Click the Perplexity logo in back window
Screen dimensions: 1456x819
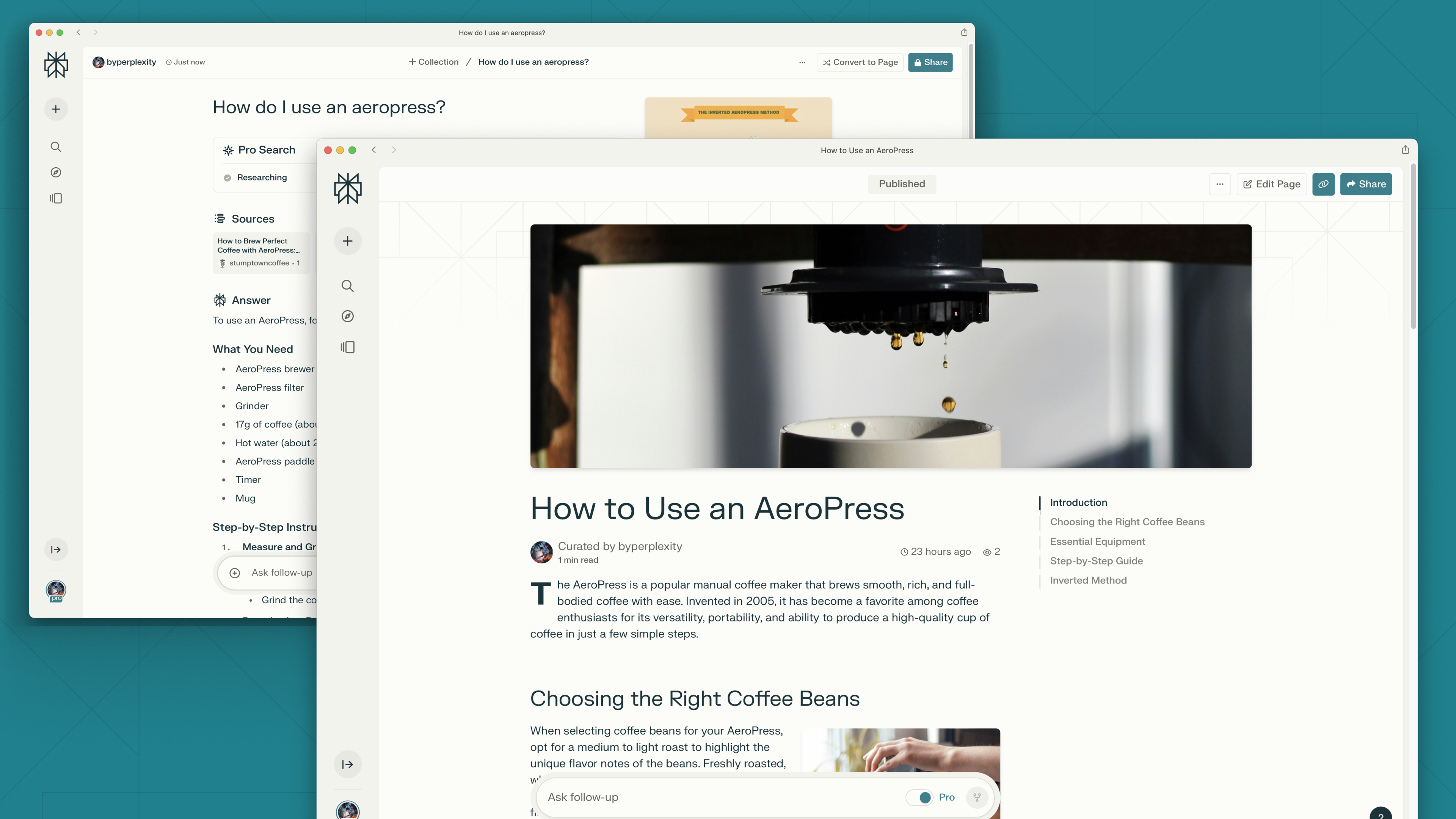click(x=56, y=65)
